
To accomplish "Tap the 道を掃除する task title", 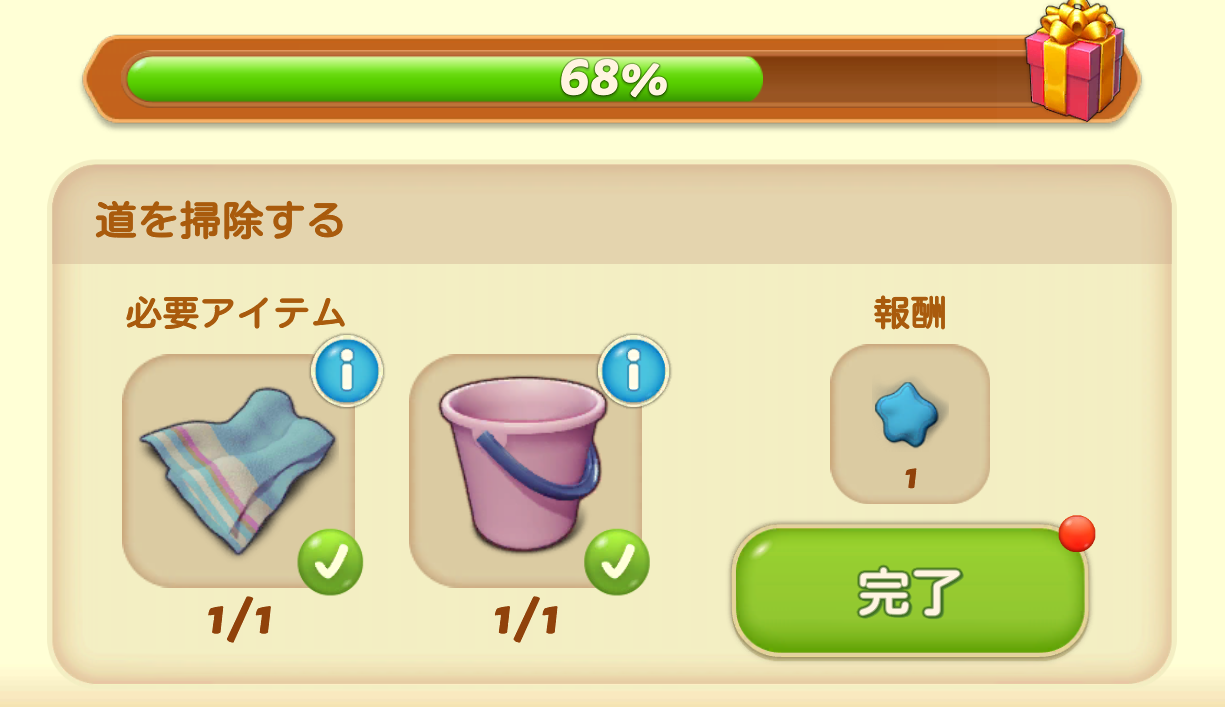I will point(220,220).
